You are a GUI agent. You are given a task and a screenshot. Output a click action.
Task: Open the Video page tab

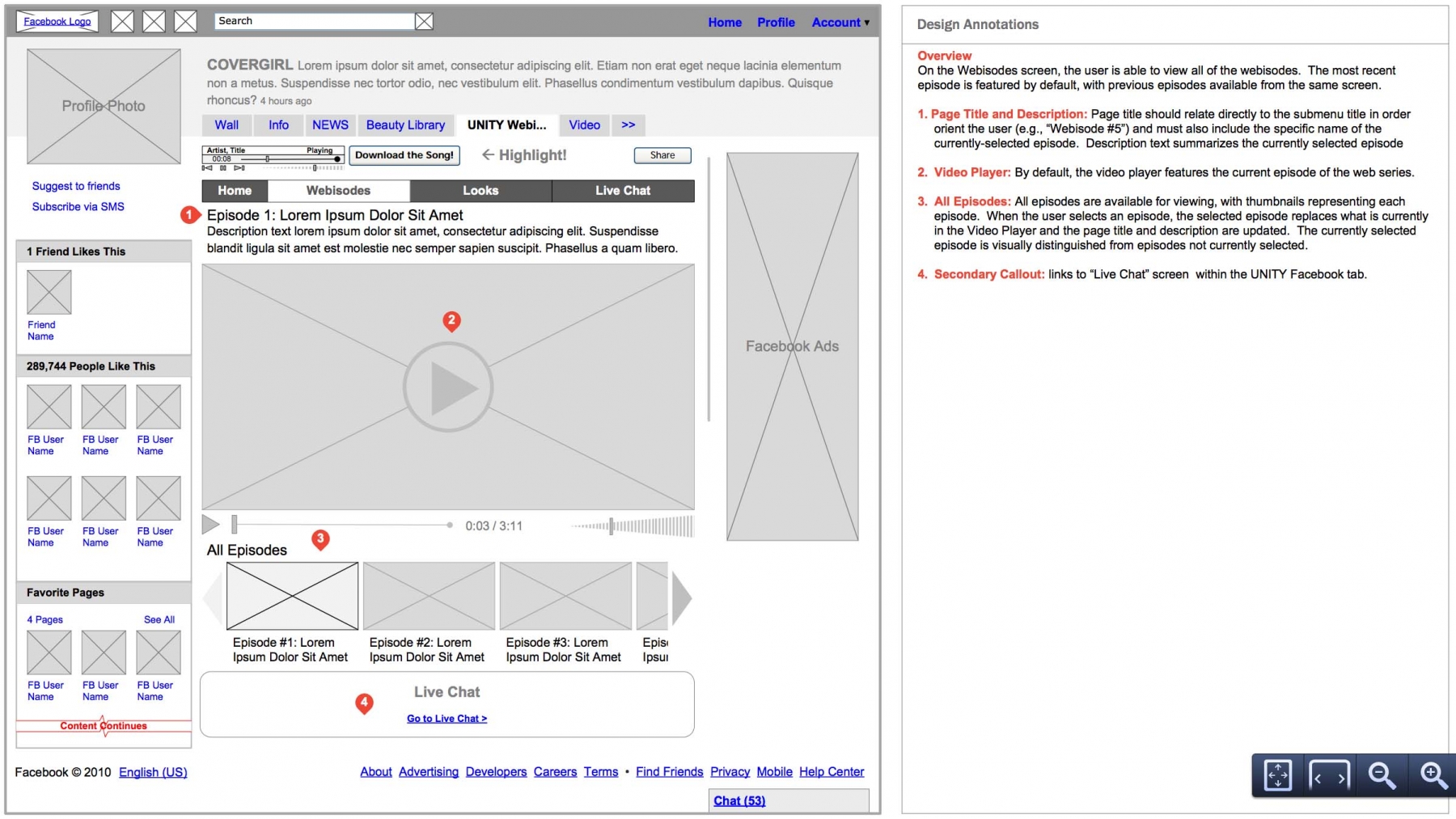584,125
